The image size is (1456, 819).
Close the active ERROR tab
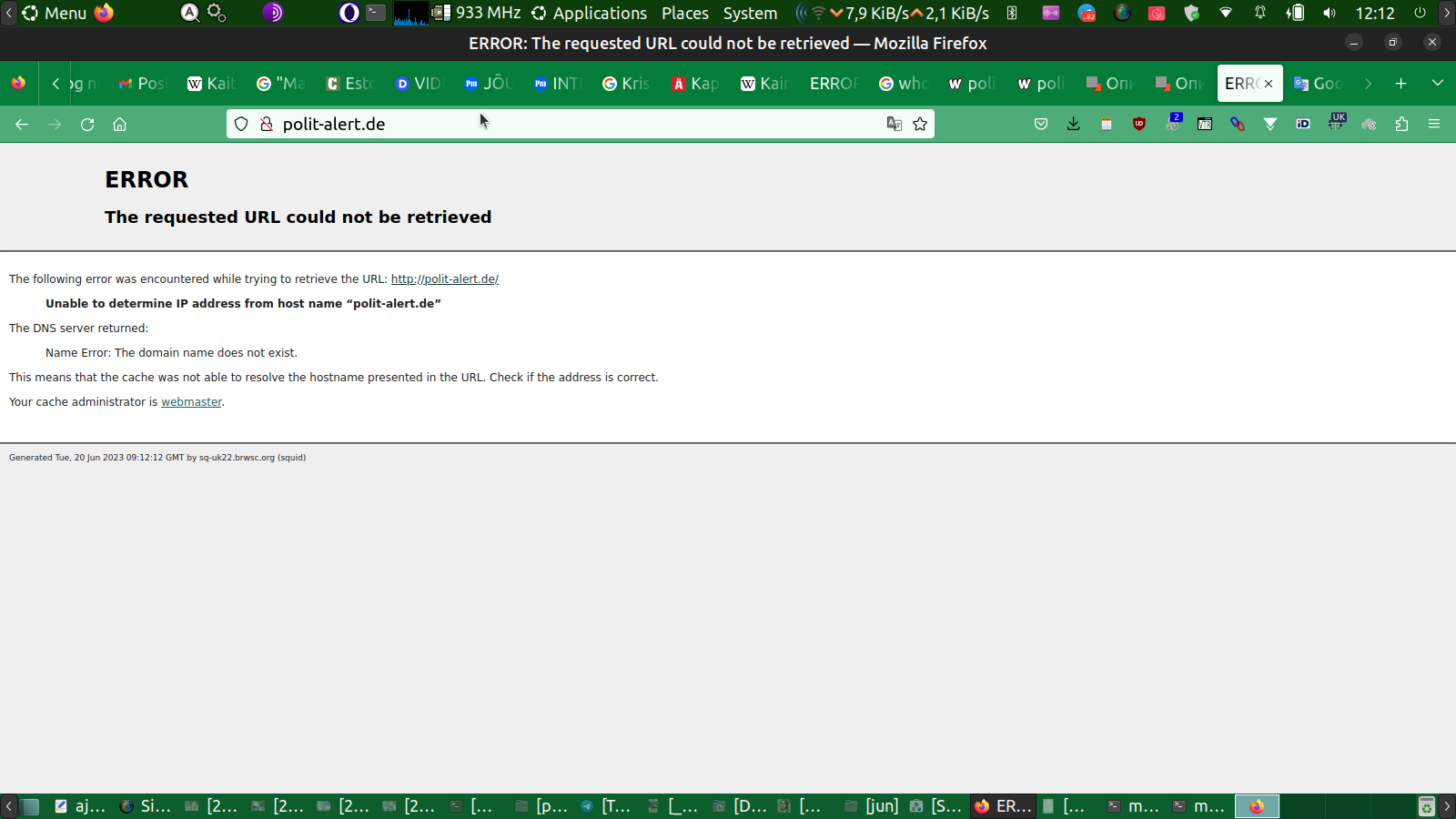coord(1269,84)
